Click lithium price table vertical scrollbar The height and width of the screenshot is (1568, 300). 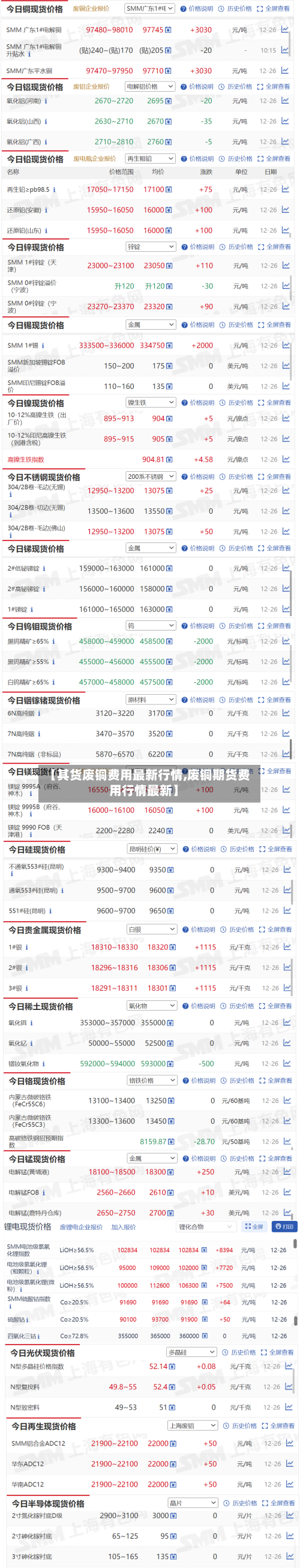point(296,1243)
